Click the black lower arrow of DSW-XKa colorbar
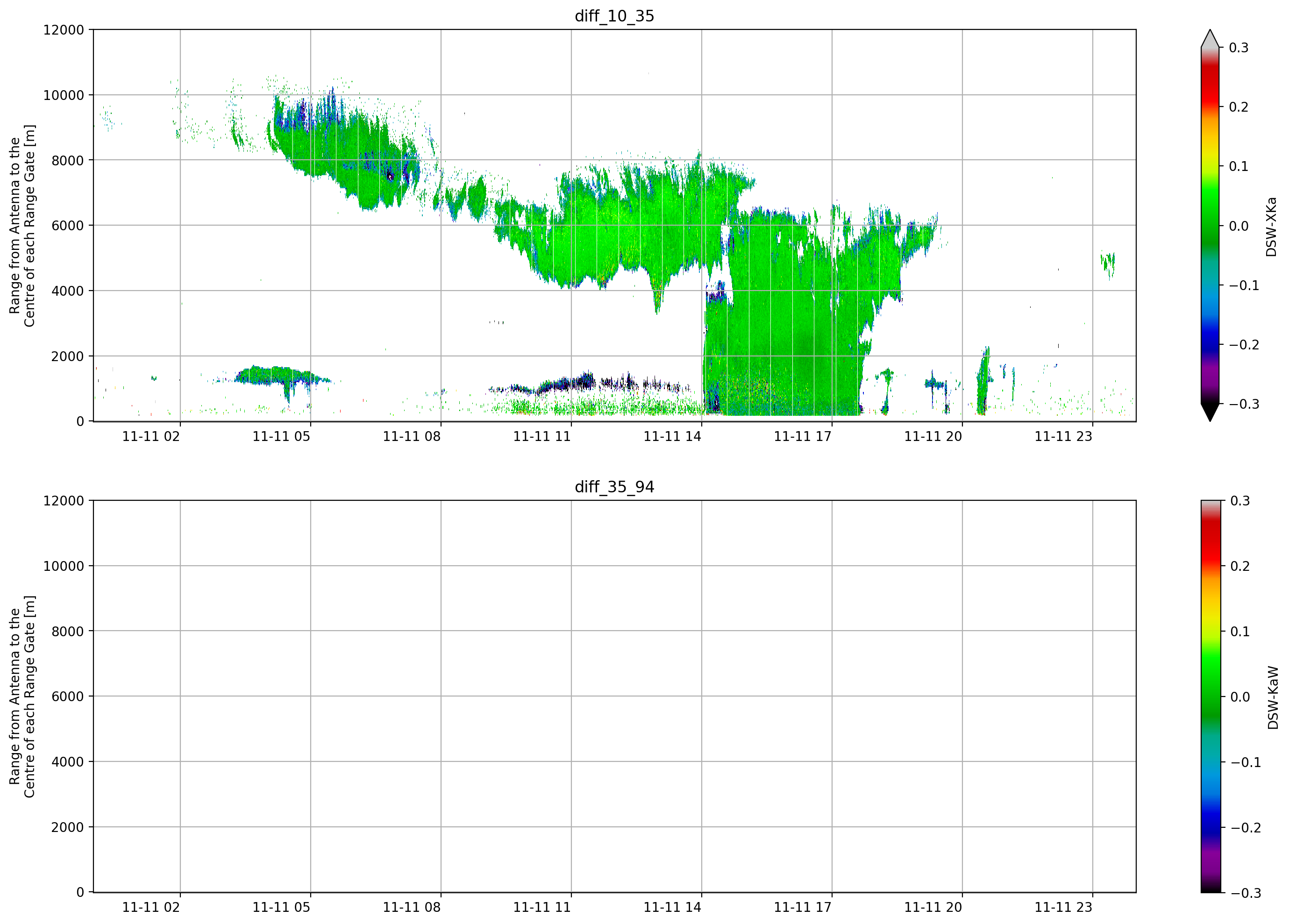The width and height of the screenshot is (1289, 924). click(x=1210, y=412)
